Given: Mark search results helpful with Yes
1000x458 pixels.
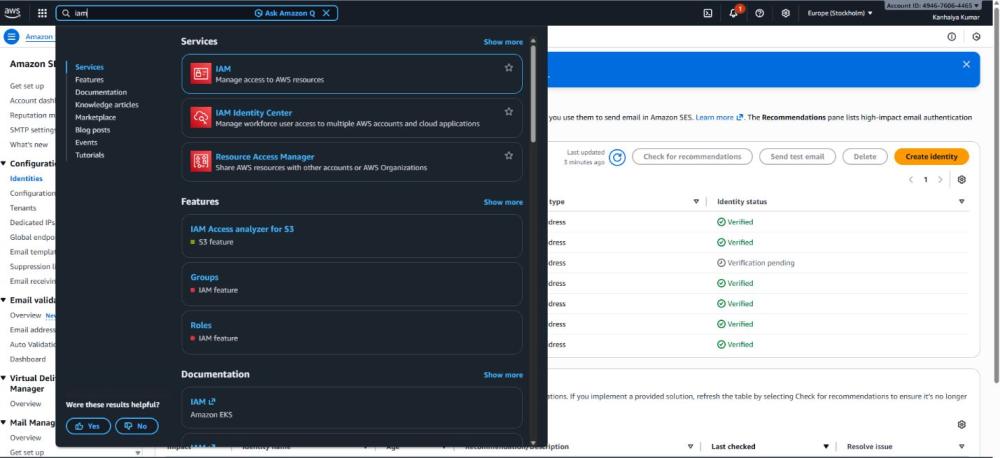Looking at the screenshot, I should click(x=88, y=426).
